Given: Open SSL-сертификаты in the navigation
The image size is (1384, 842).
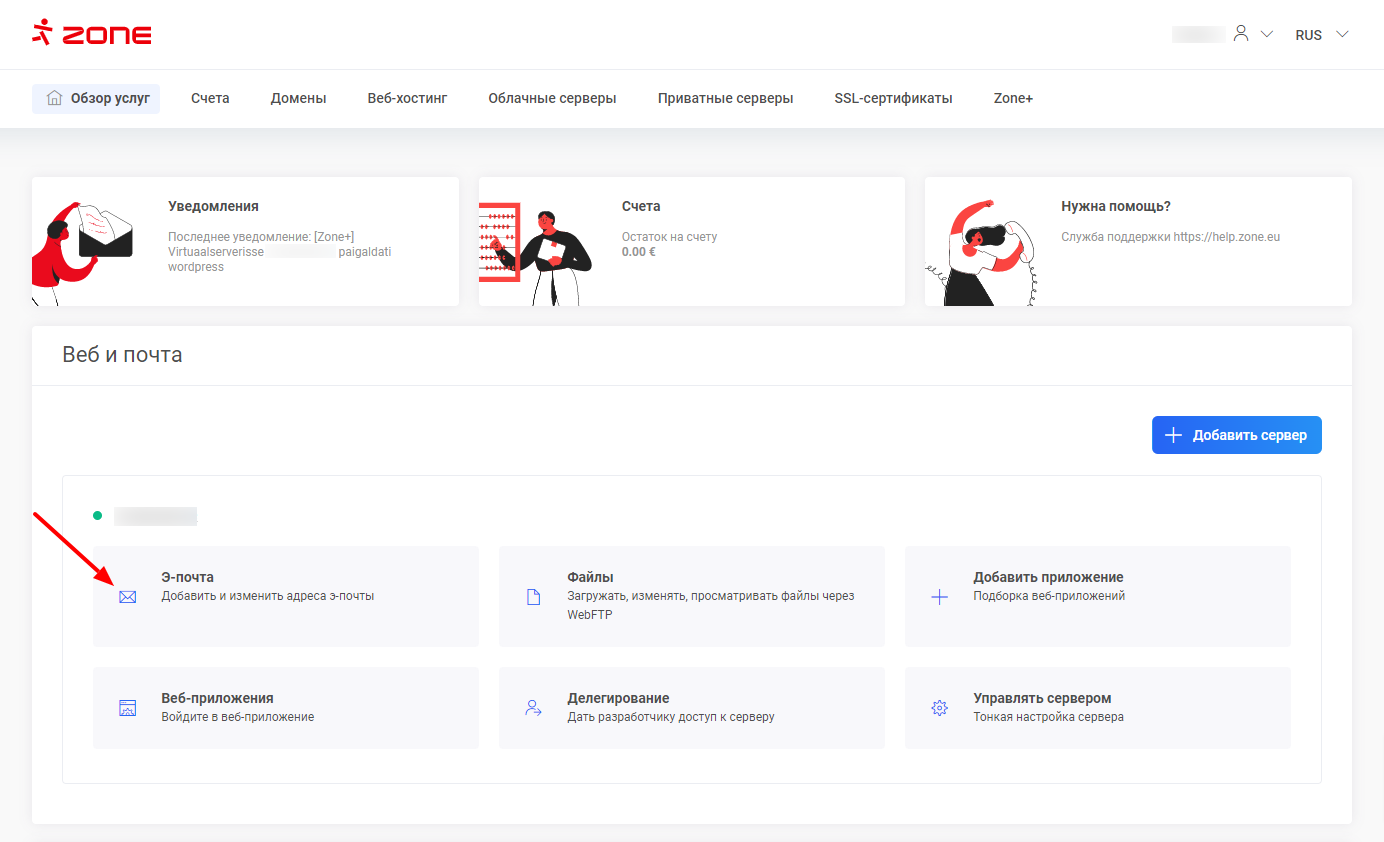Looking at the screenshot, I should pyautogui.click(x=893, y=99).
